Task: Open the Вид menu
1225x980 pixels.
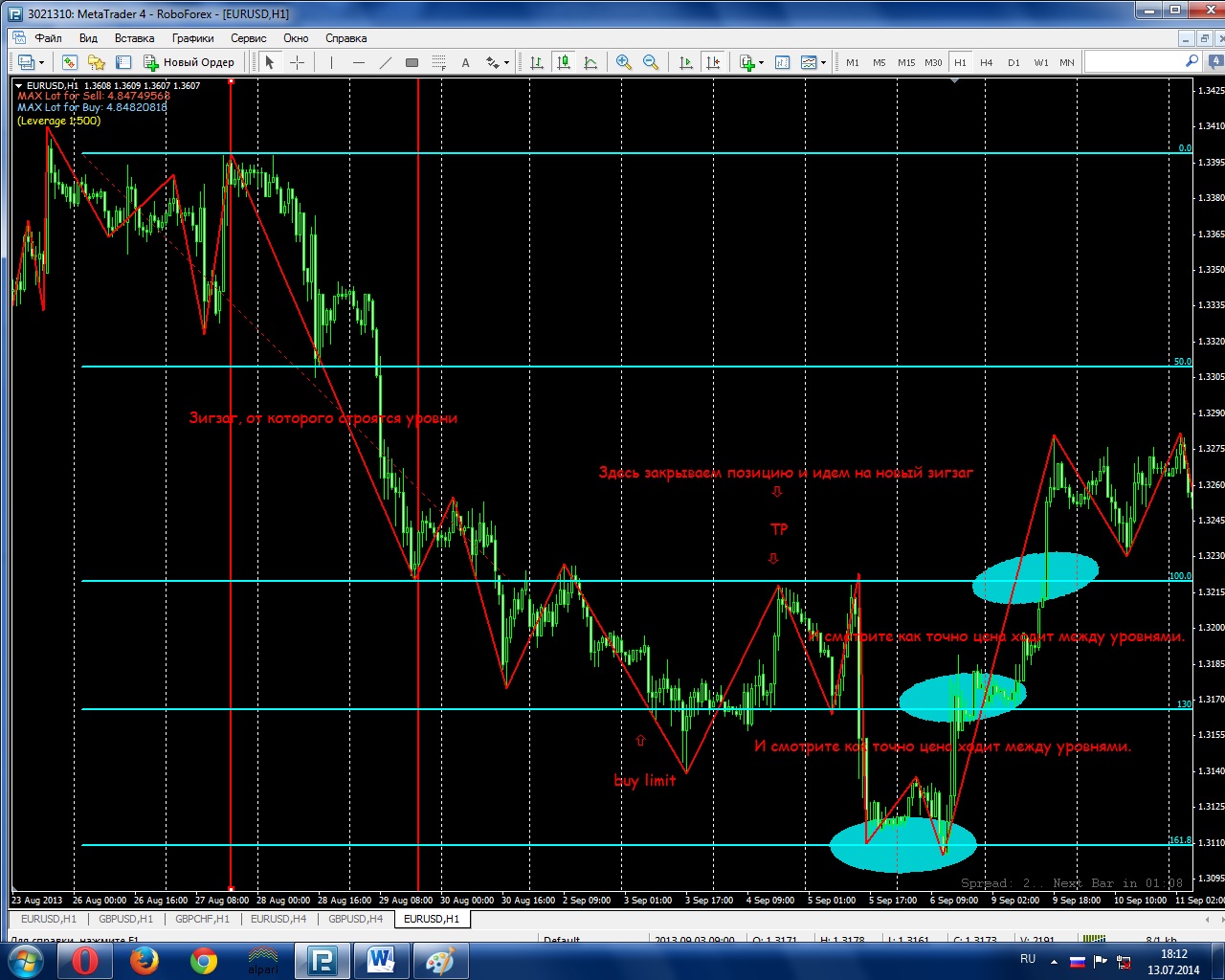Action: (88, 38)
